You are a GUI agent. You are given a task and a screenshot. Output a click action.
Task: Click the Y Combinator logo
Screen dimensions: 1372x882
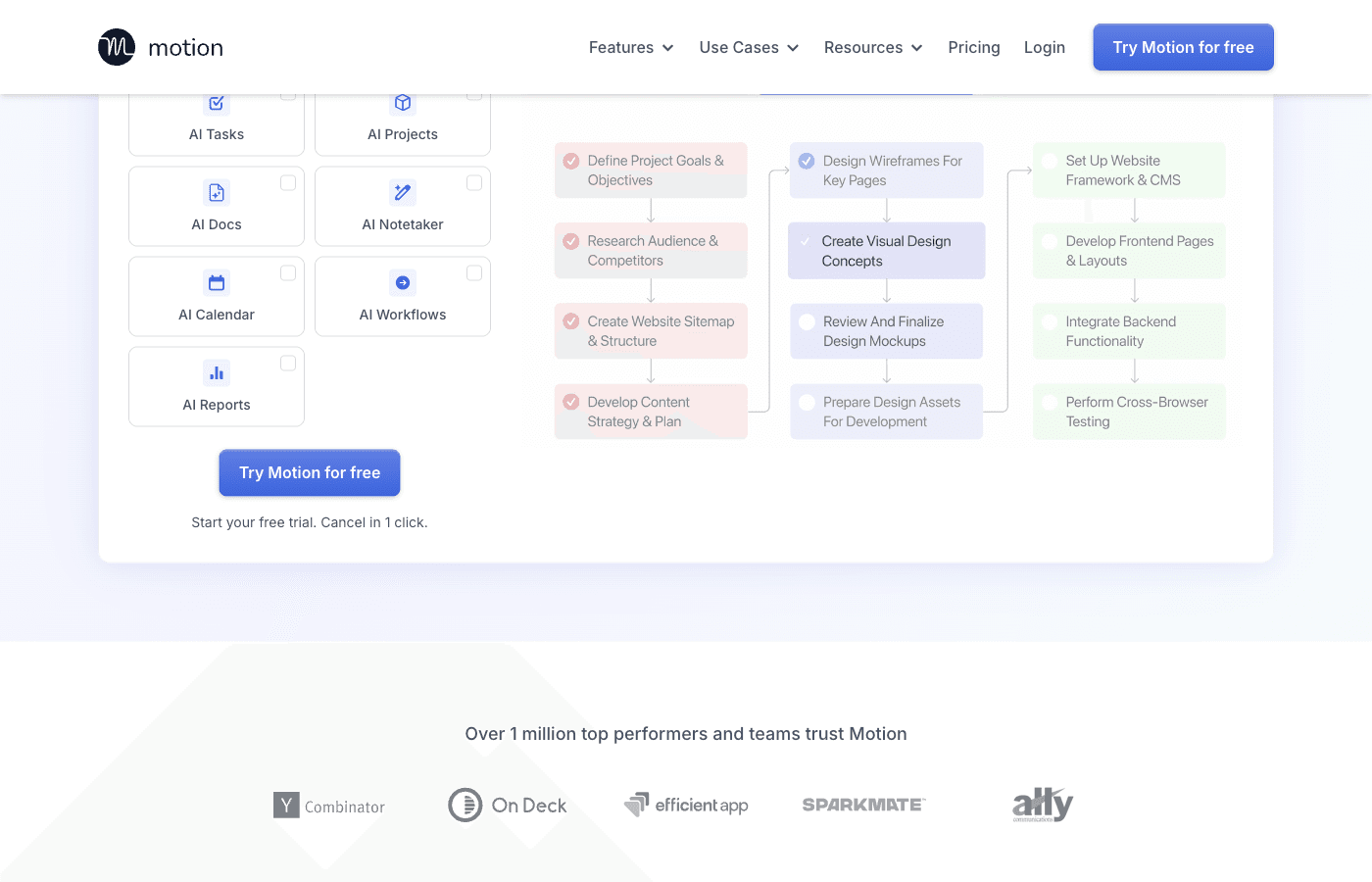[329, 806]
